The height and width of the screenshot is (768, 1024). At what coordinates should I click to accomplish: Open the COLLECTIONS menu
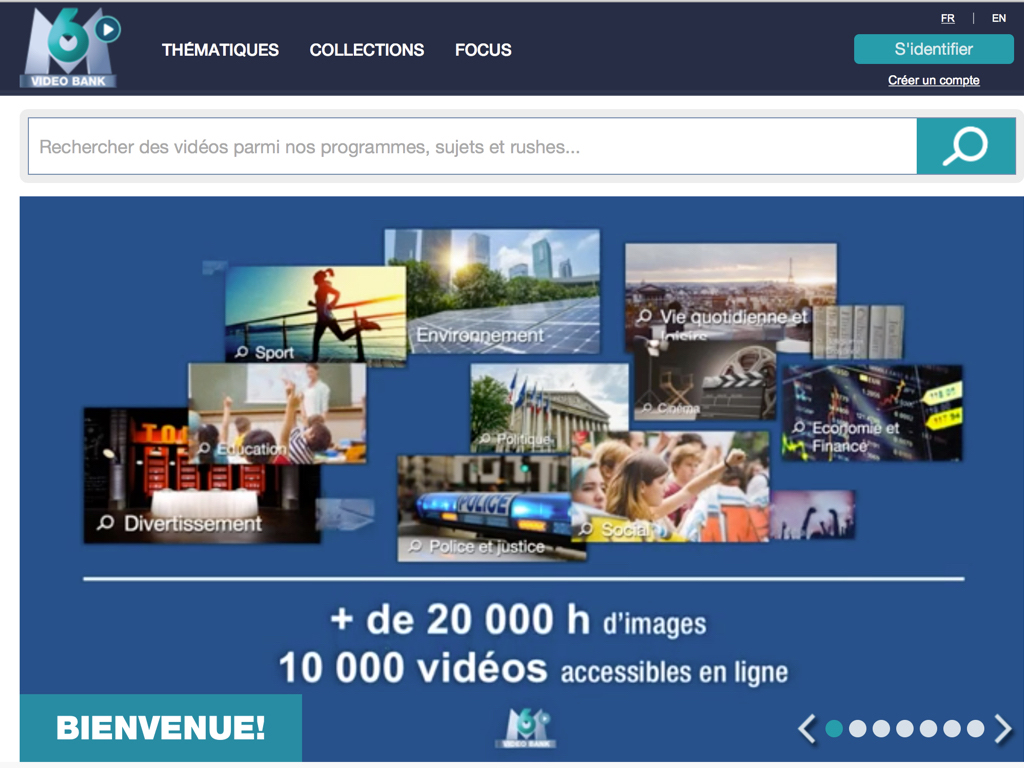click(x=367, y=50)
